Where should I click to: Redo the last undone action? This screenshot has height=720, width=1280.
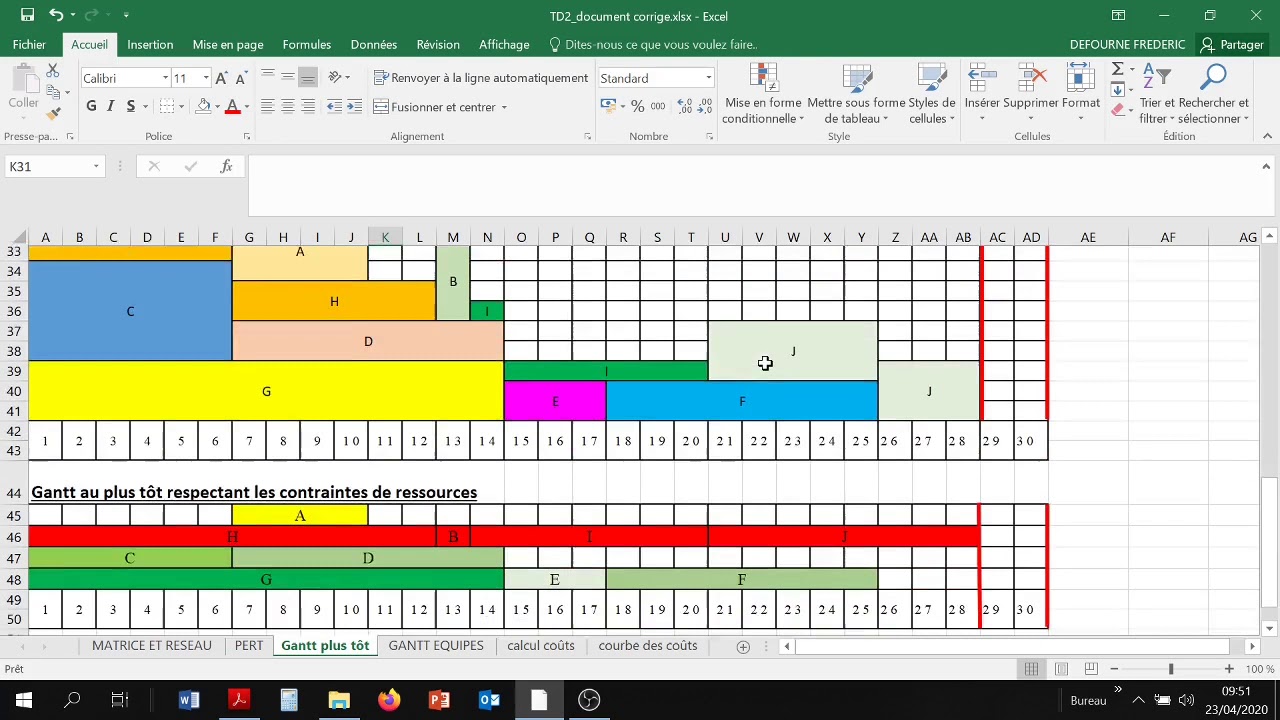[x=92, y=15]
